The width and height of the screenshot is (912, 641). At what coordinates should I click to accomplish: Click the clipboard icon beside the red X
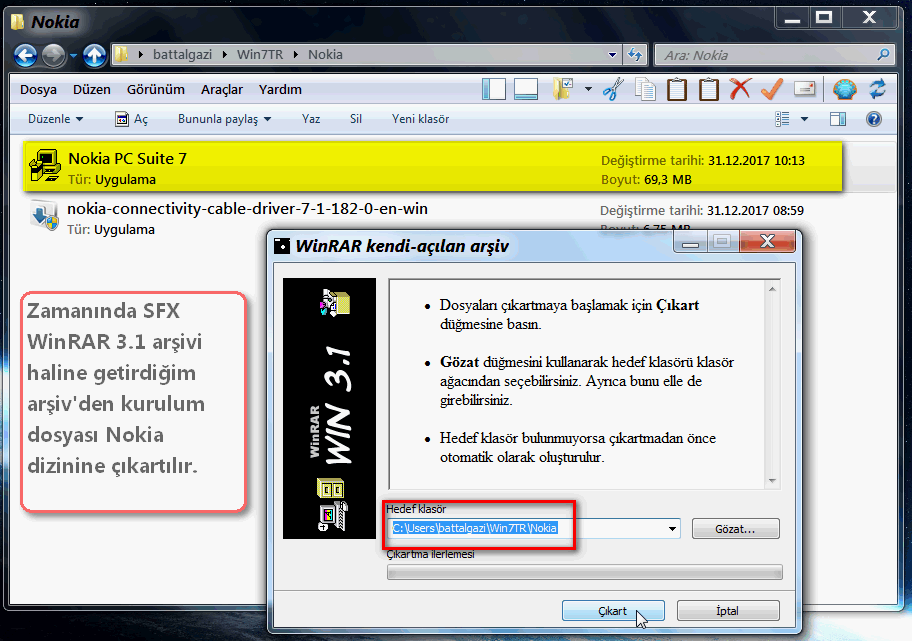[x=708, y=90]
